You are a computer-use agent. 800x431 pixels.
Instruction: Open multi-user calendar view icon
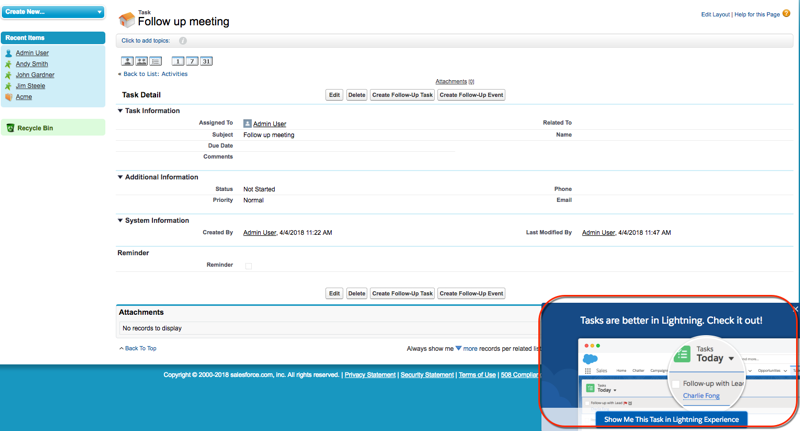141,61
